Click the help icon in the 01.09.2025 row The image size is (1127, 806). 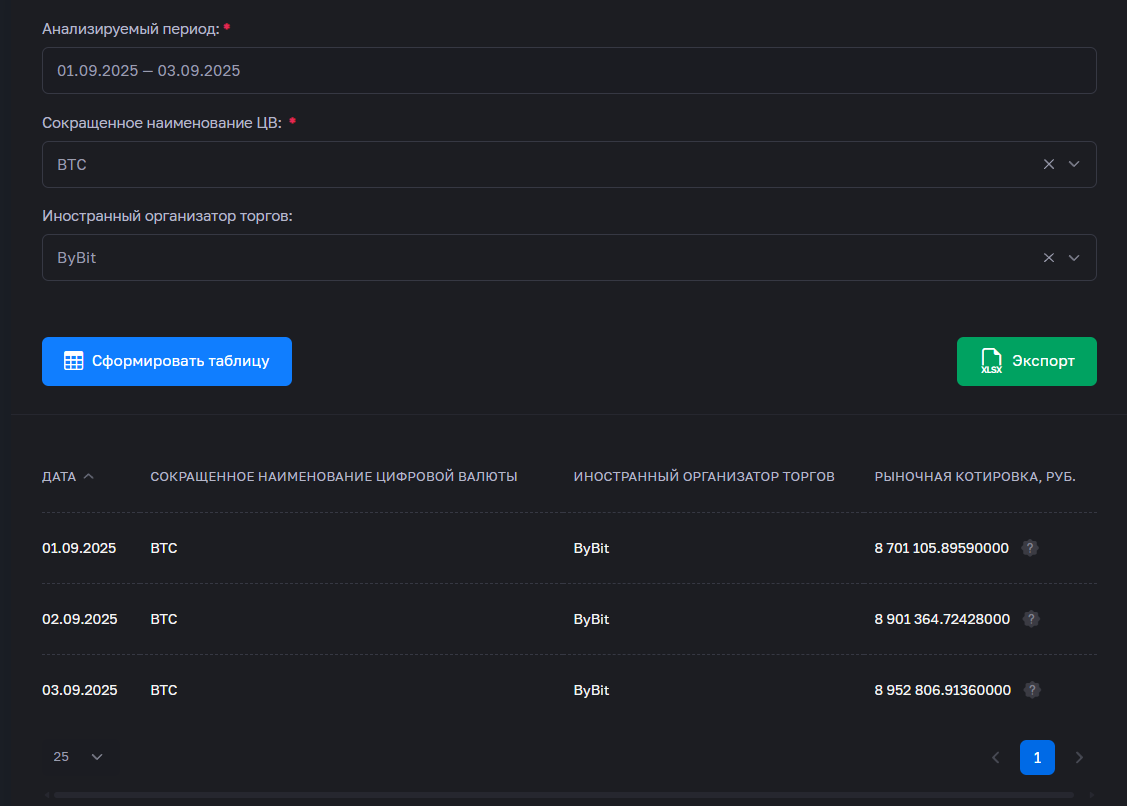1030,548
